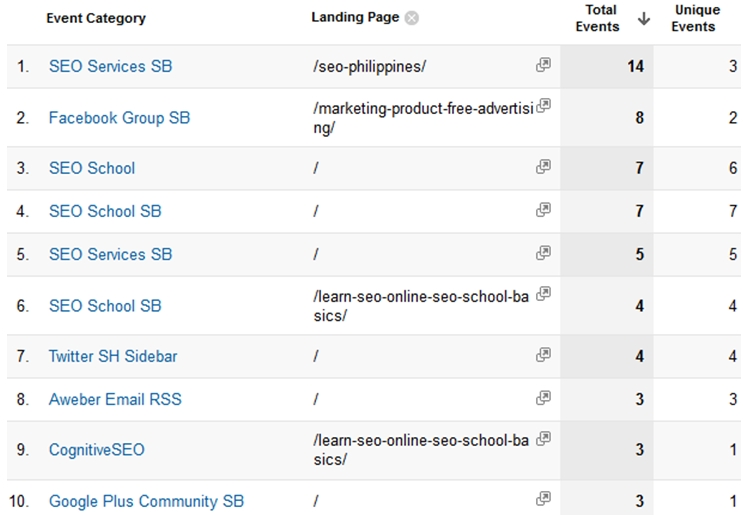This screenshot has height=515, width=743.
Task: Sort by Unique Events column header
Action: (696, 18)
